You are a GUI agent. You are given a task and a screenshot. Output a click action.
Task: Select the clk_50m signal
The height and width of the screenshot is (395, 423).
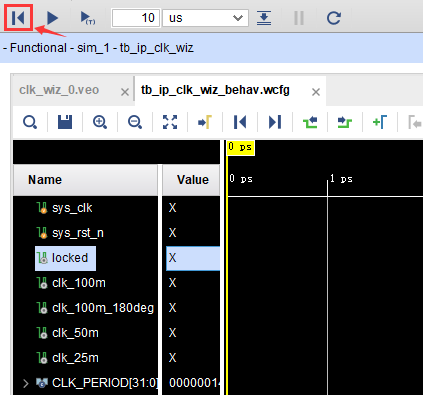[75, 333]
